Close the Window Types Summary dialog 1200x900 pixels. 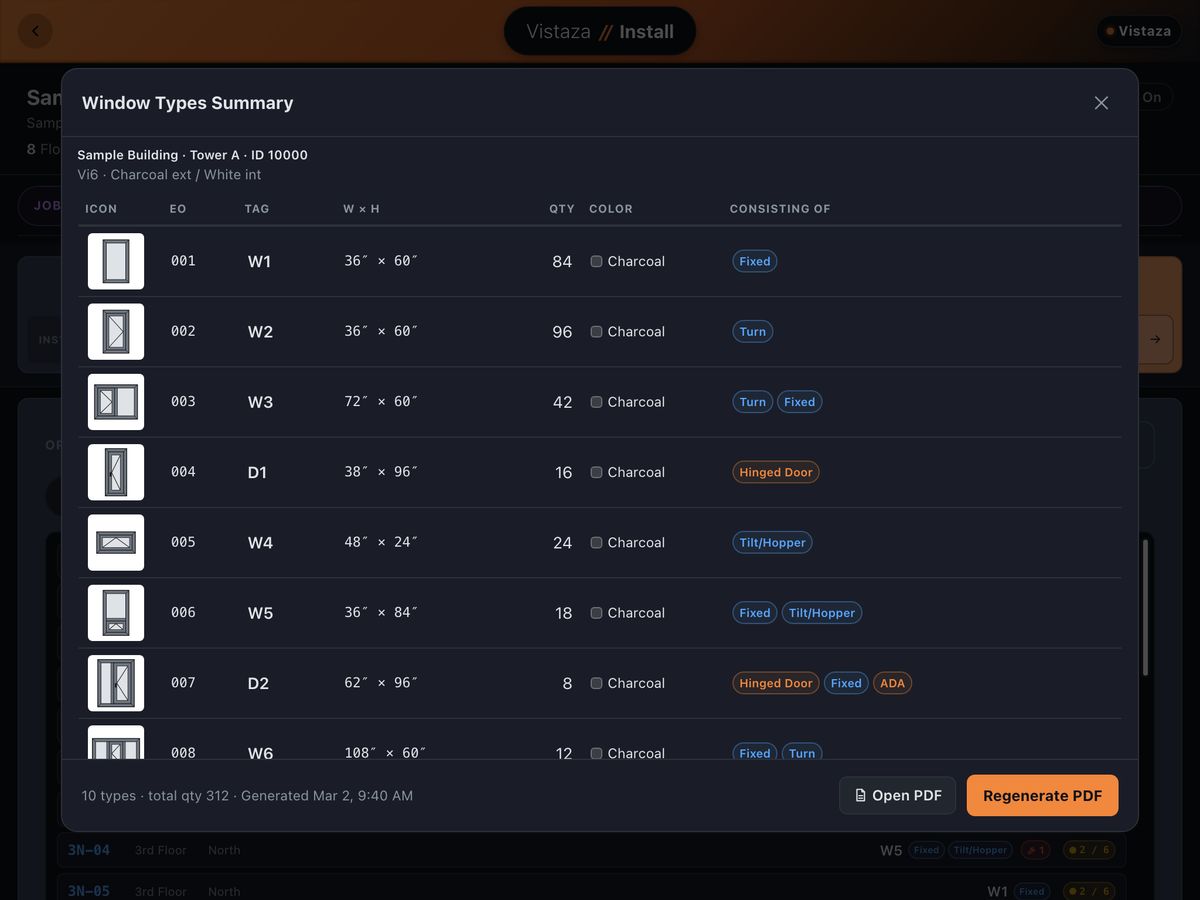point(1101,103)
